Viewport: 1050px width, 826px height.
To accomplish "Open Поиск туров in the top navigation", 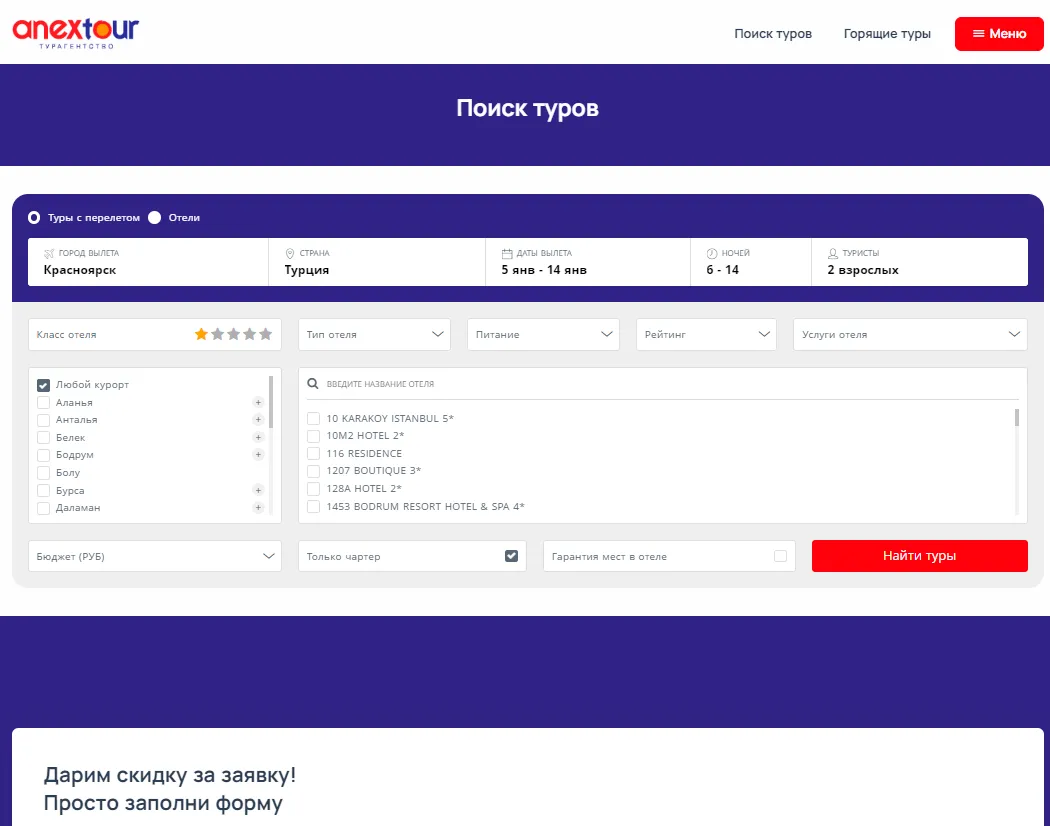I will [773, 33].
